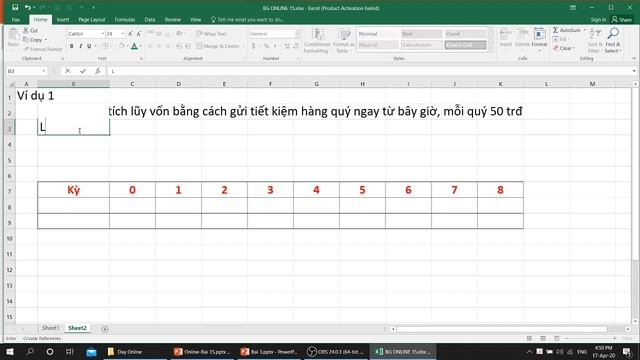The height and width of the screenshot is (360, 640).
Task: Switch to the Page Layout ribbon tab
Action: (92, 20)
